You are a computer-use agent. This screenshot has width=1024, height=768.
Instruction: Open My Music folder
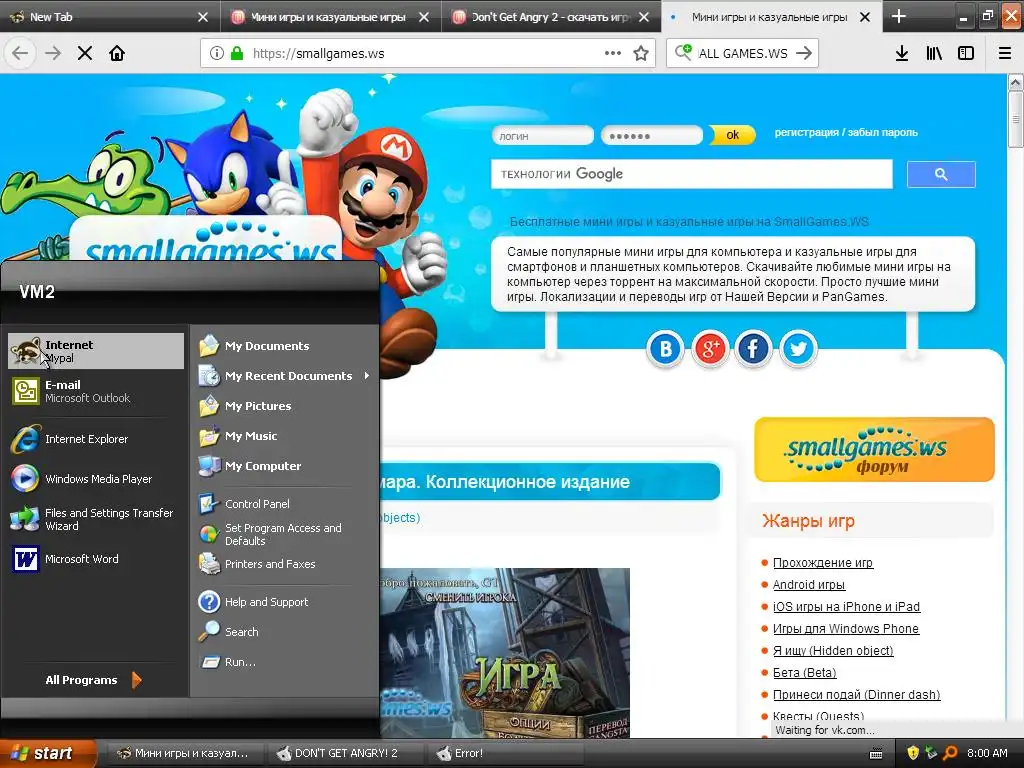tap(285, 436)
